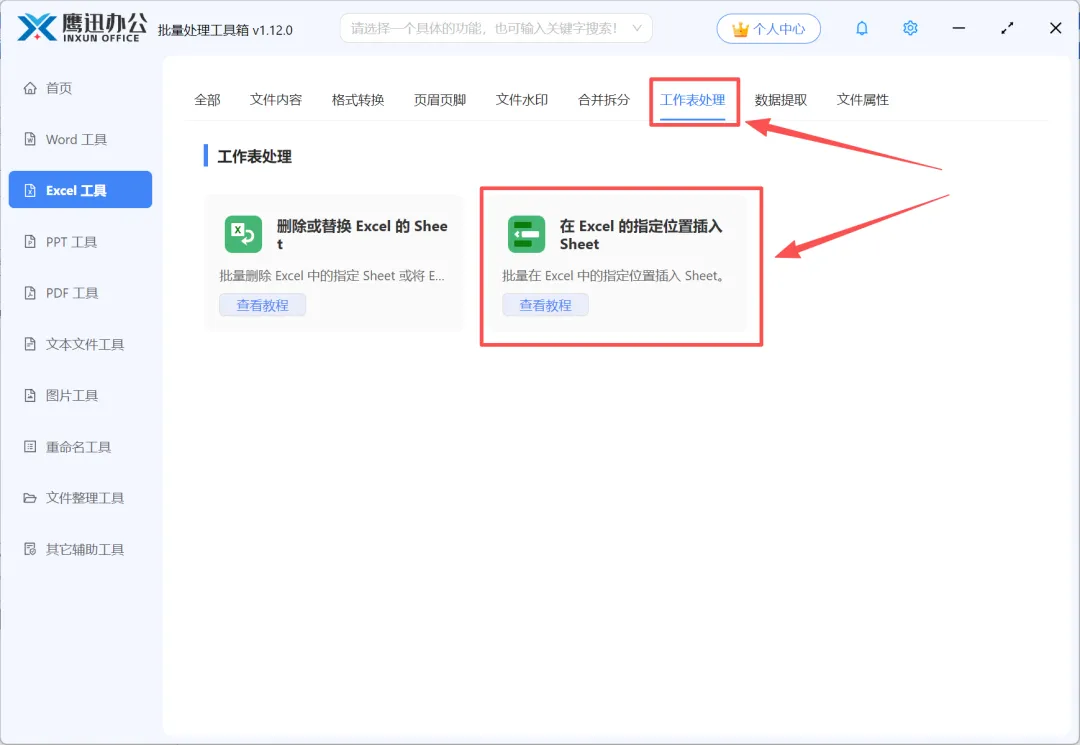
Task: Click the 图片工具 image icon
Action: click(30, 395)
